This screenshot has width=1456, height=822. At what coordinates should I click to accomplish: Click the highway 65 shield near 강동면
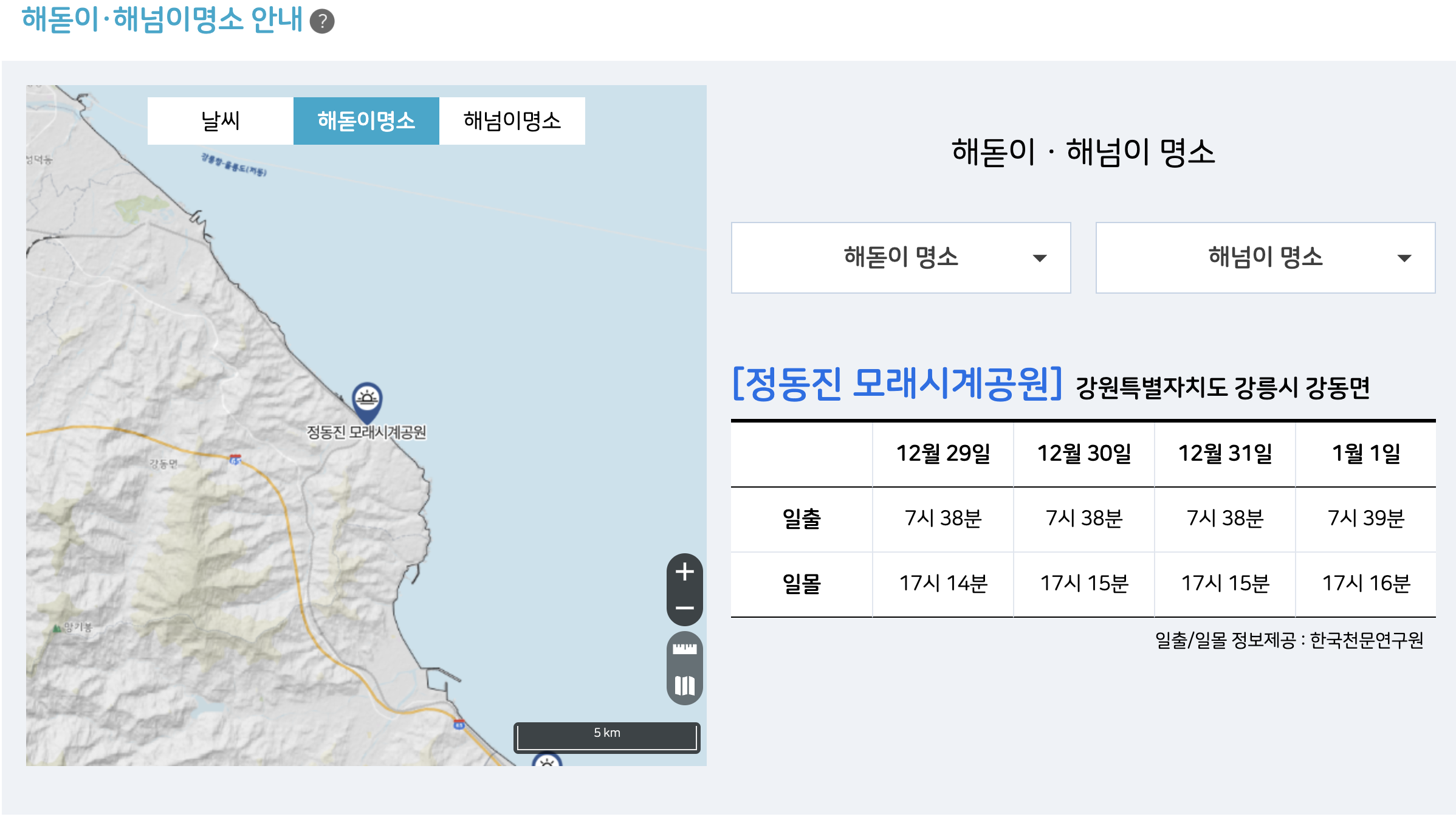point(235,460)
